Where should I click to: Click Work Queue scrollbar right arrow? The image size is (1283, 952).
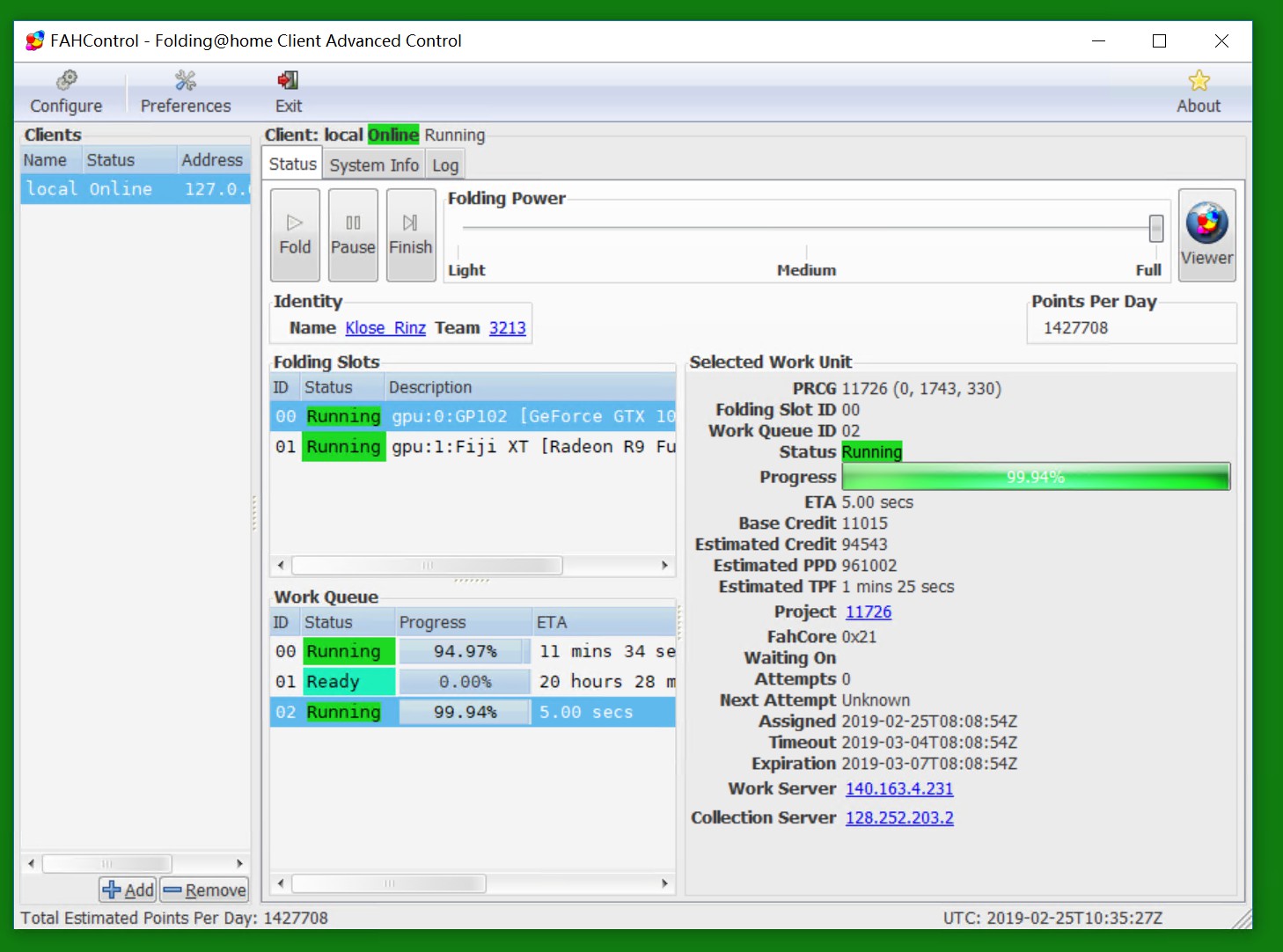(664, 882)
